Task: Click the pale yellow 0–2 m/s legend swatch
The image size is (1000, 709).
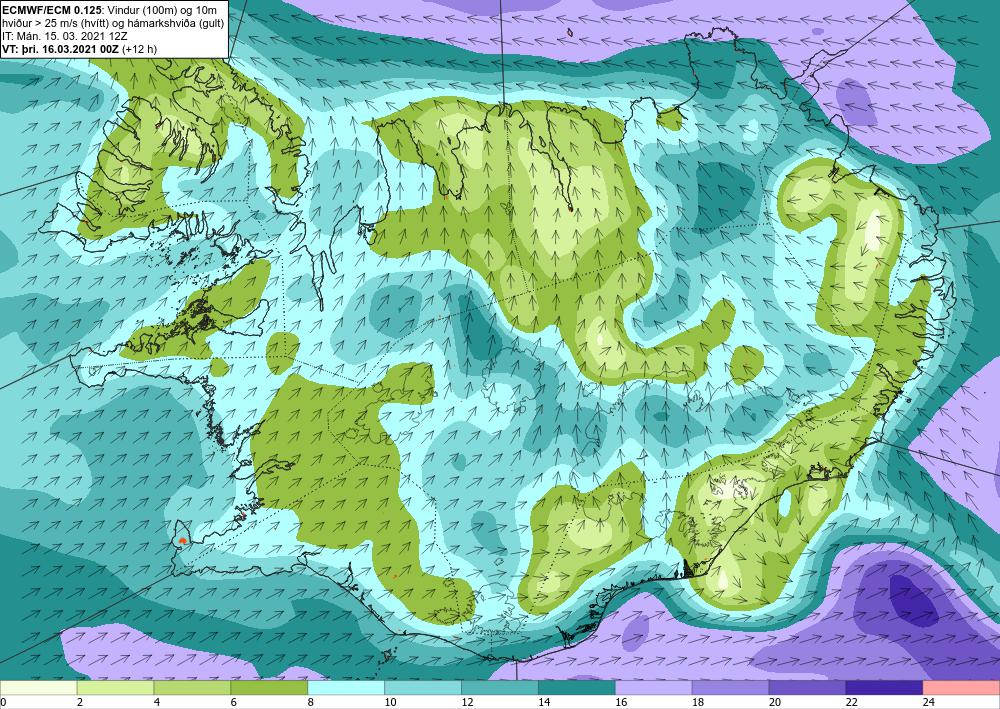Action: point(38,688)
